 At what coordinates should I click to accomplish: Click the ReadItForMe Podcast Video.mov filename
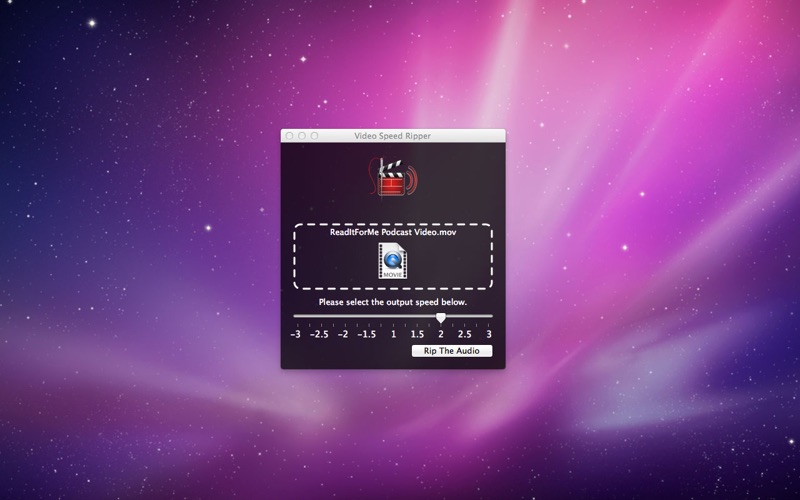[x=392, y=232]
